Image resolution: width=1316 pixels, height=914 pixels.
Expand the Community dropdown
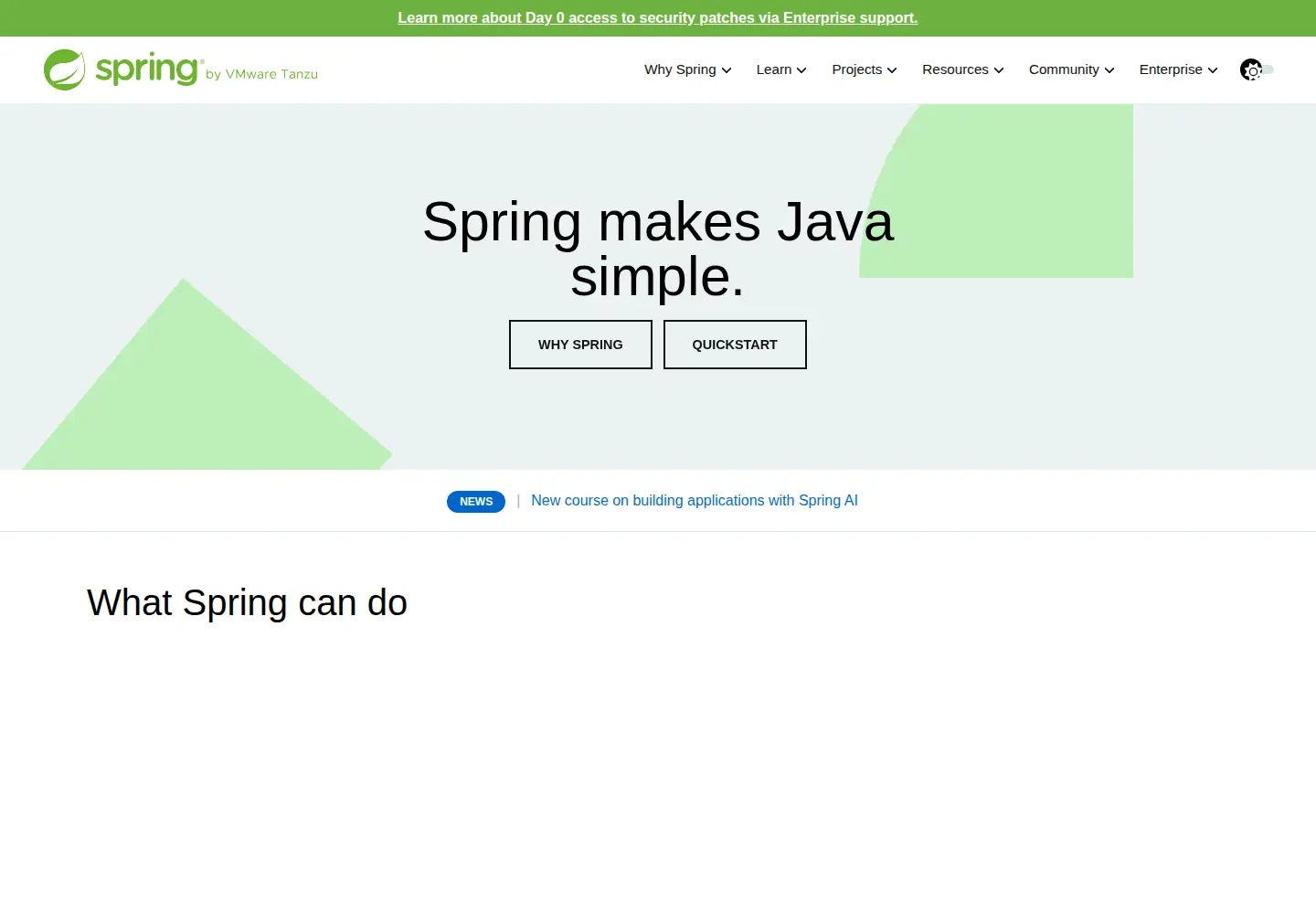(1071, 69)
